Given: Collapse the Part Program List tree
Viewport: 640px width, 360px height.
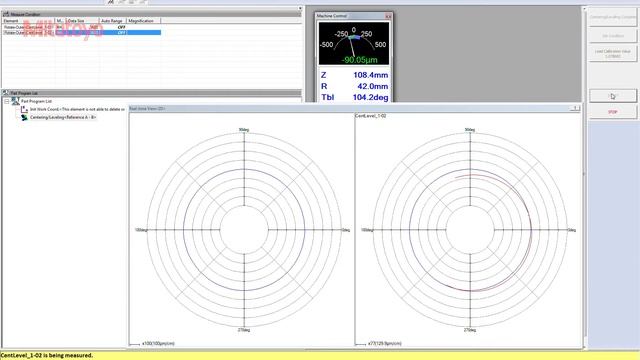Looking at the screenshot, I should click(x=7, y=101).
